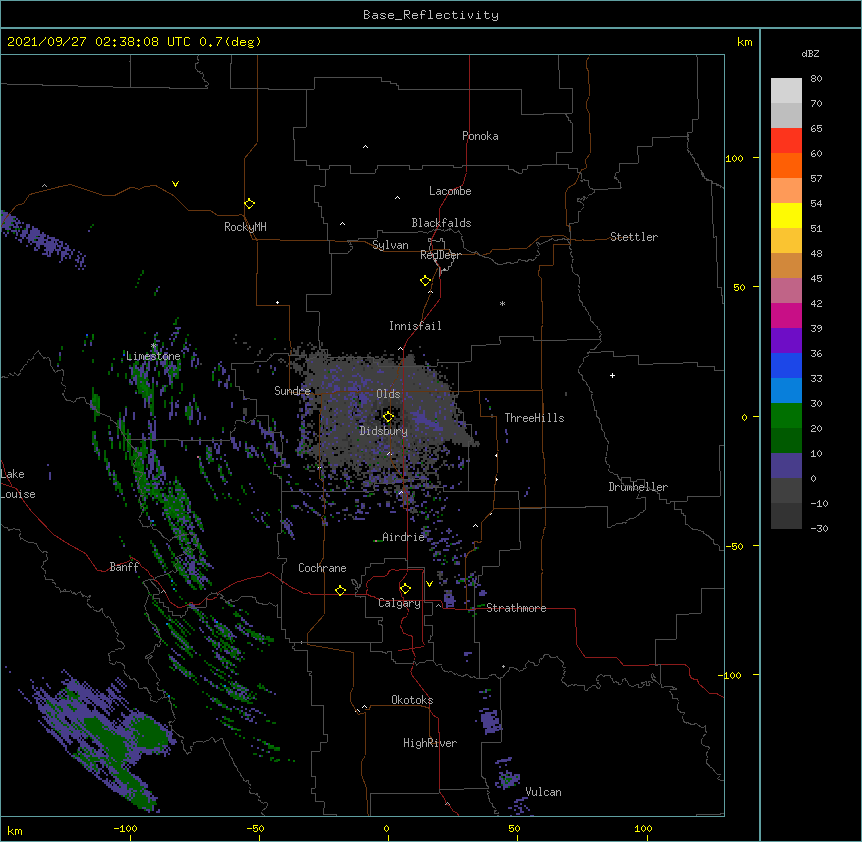
Task: Click the Blackfalds city label
Action: point(441,223)
